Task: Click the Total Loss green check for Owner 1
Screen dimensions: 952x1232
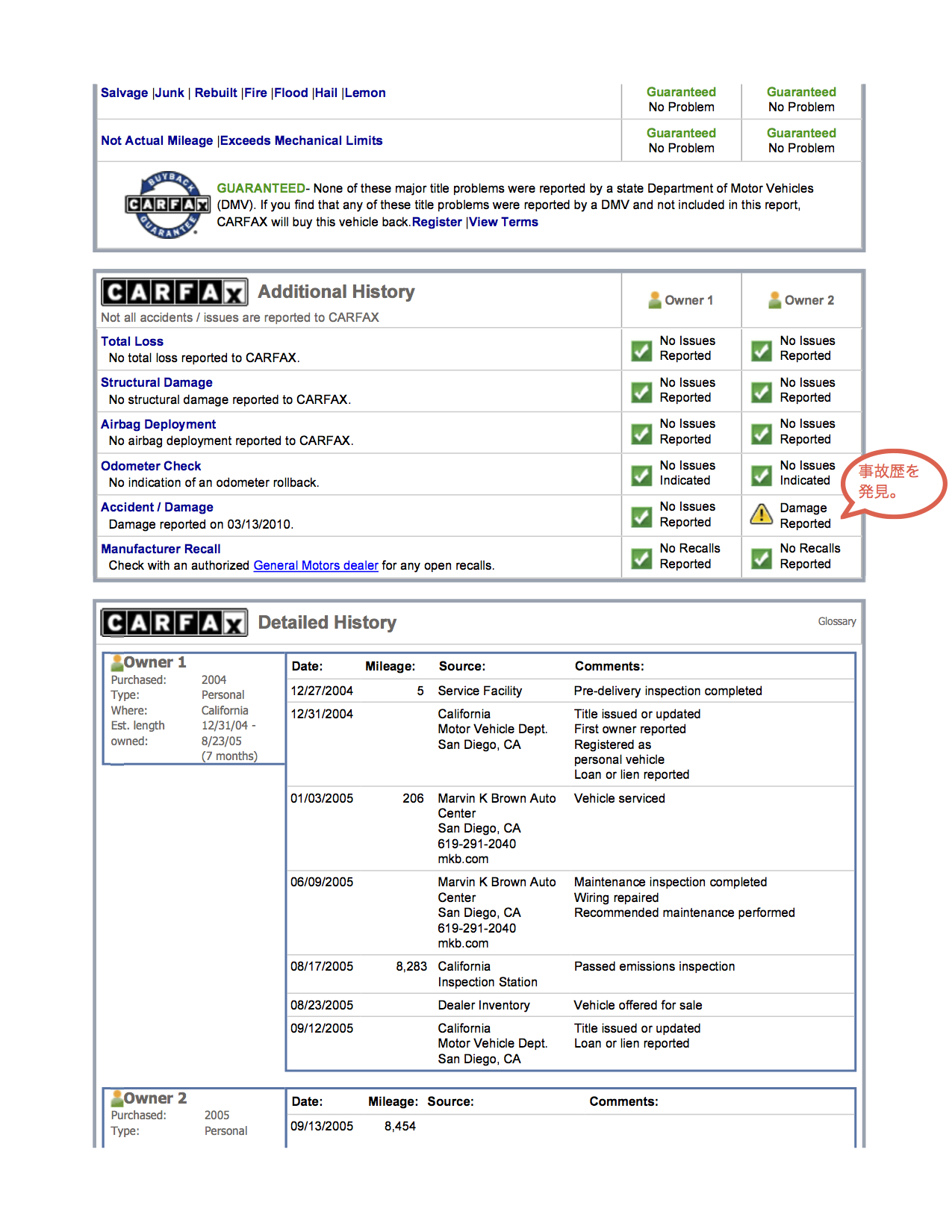Action: (641, 350)
